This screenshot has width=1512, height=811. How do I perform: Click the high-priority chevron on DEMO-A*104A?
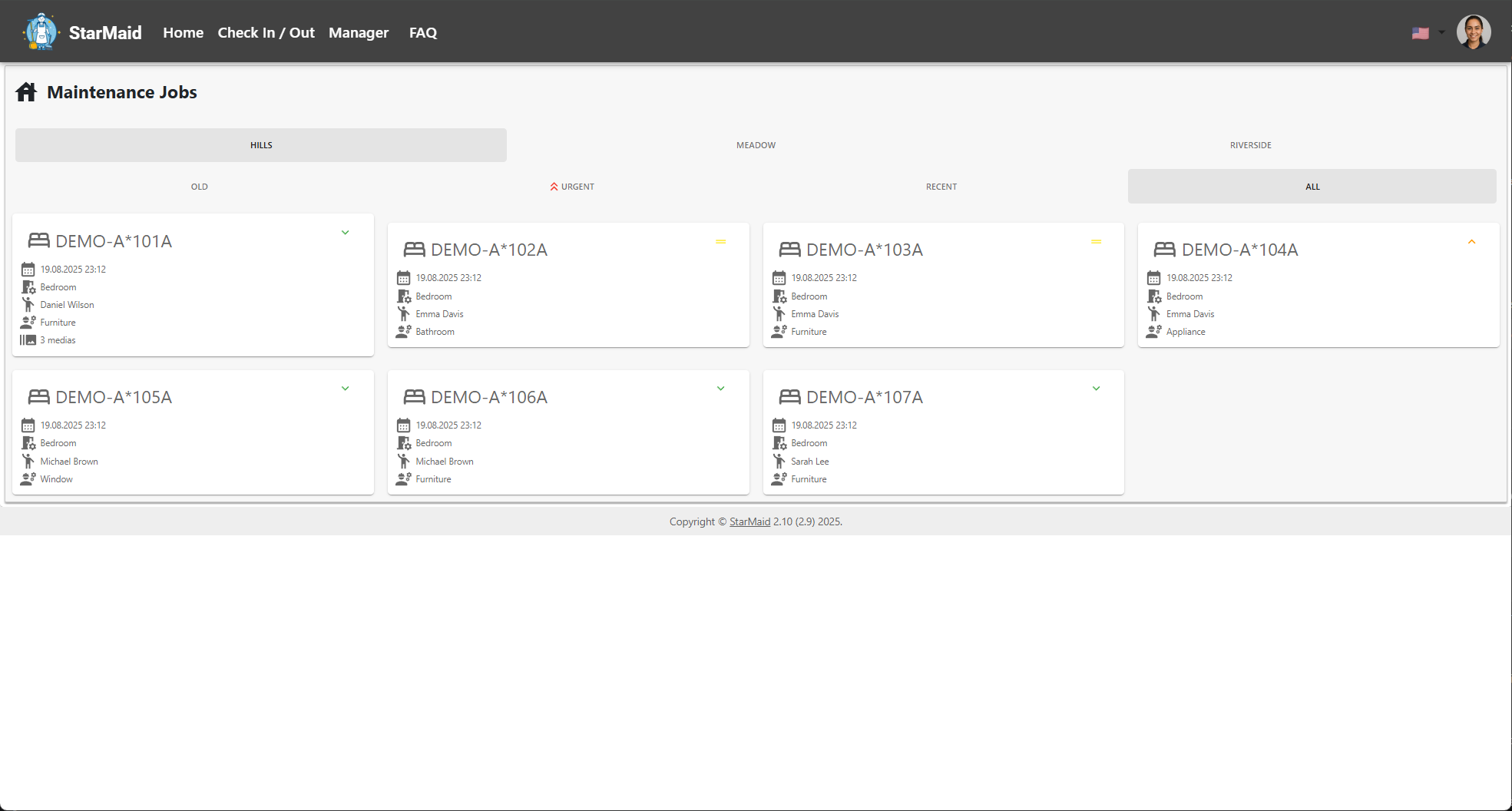point(1472,242)
